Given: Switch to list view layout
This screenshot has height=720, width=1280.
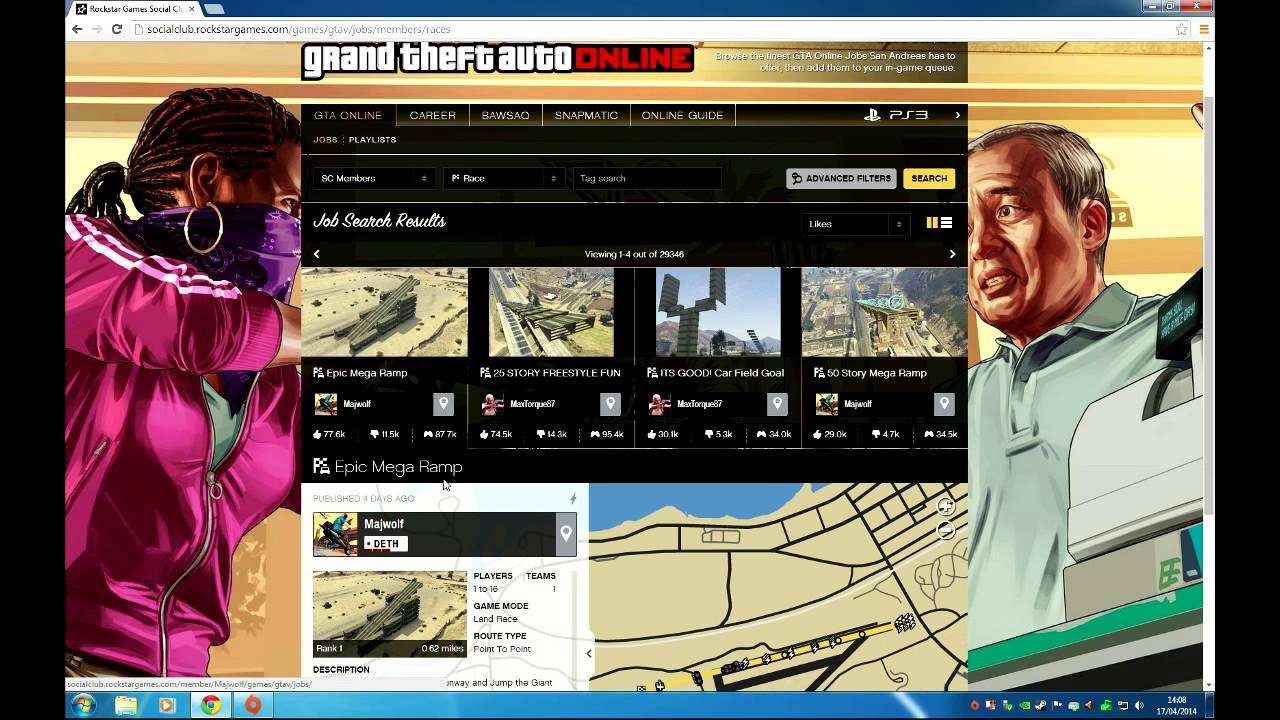Looking at the screenshot, I should point(946,223).
